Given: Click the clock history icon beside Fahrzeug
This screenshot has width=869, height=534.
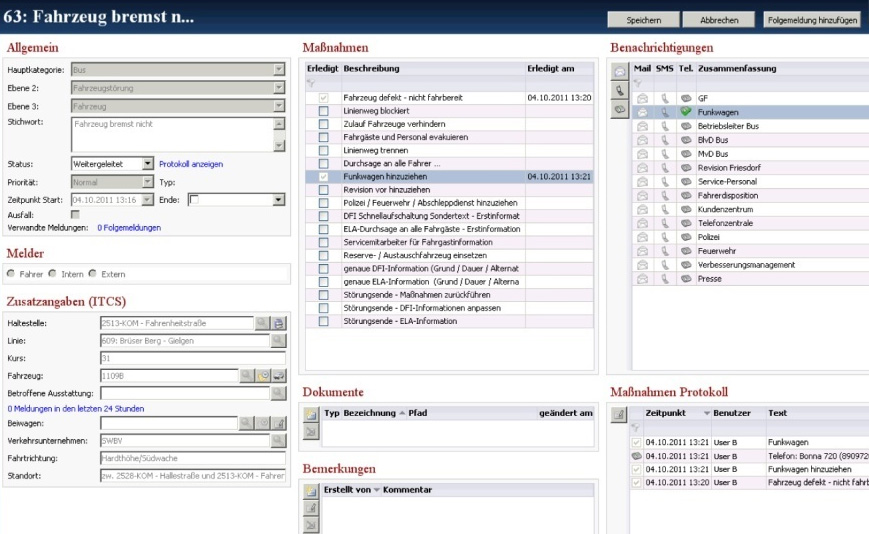Looking at the screenshot, I should (x=263, y=376).
